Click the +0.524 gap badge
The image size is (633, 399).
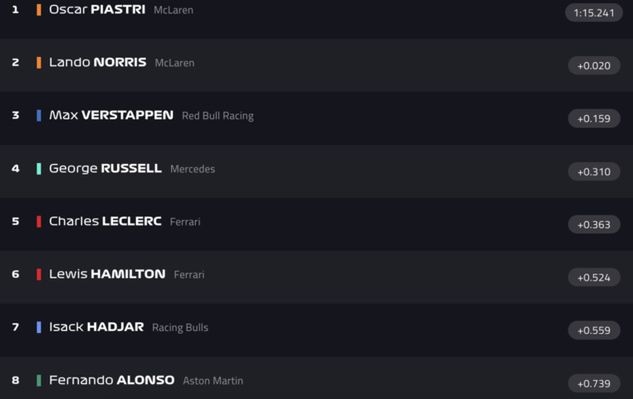click(594, 277)
